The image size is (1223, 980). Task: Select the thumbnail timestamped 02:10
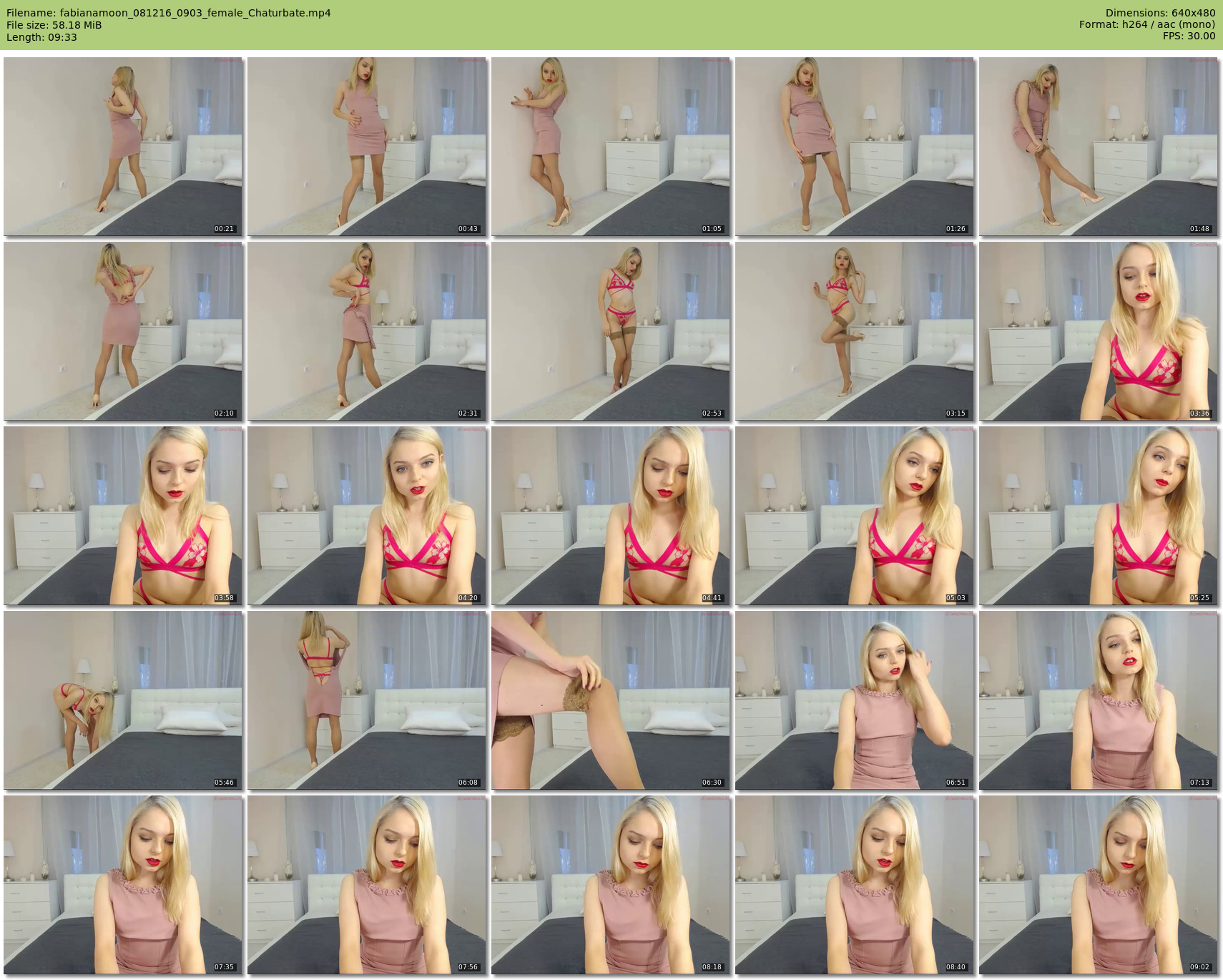pos(122,331)
